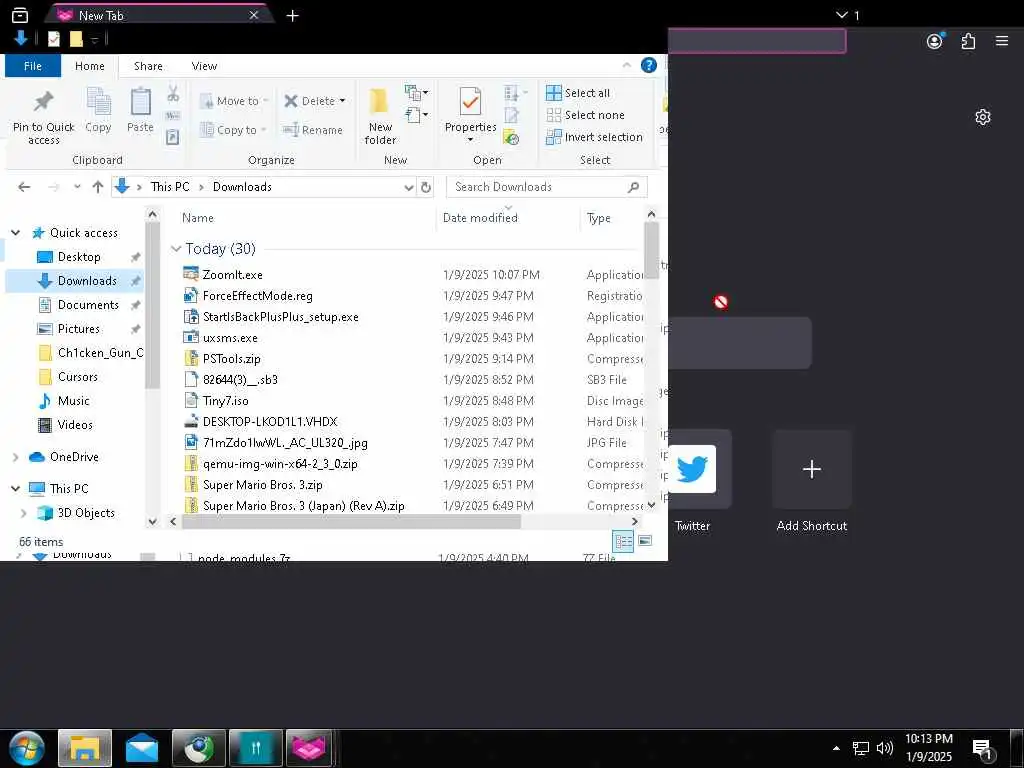Click the Cut scissors icon
Screen dimensions: 1024x768
point(173,93)
